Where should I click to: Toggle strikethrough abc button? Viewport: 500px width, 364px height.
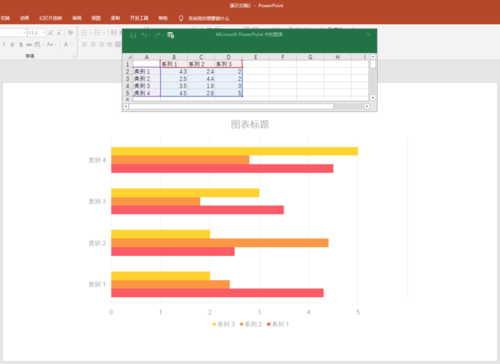tap(29, 44)
